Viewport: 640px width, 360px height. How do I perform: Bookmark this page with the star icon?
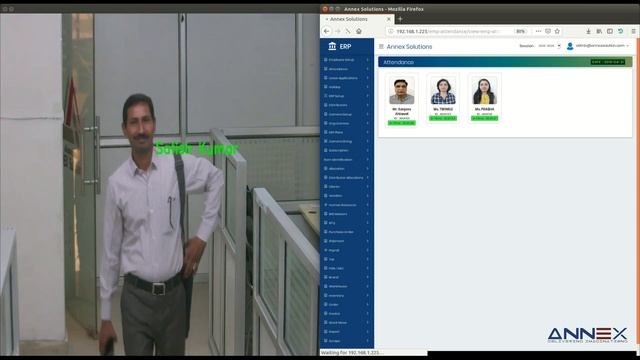pos(557,31)
